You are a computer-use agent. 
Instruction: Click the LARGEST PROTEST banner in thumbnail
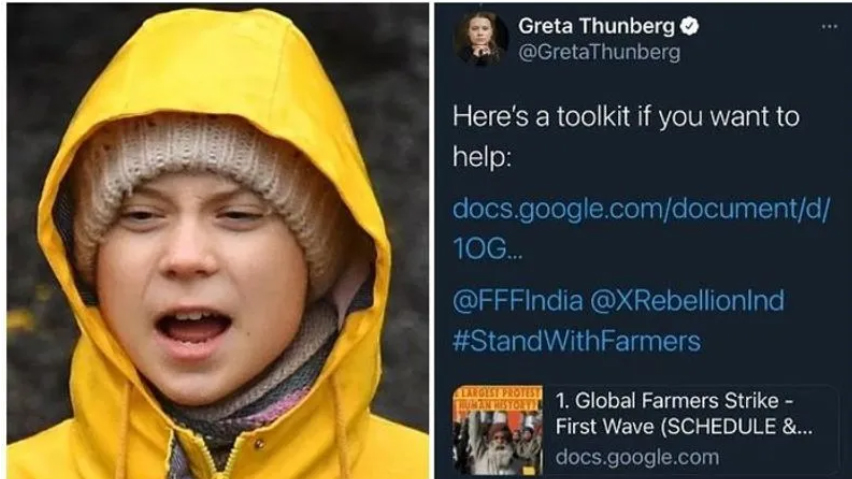[498, 398]
